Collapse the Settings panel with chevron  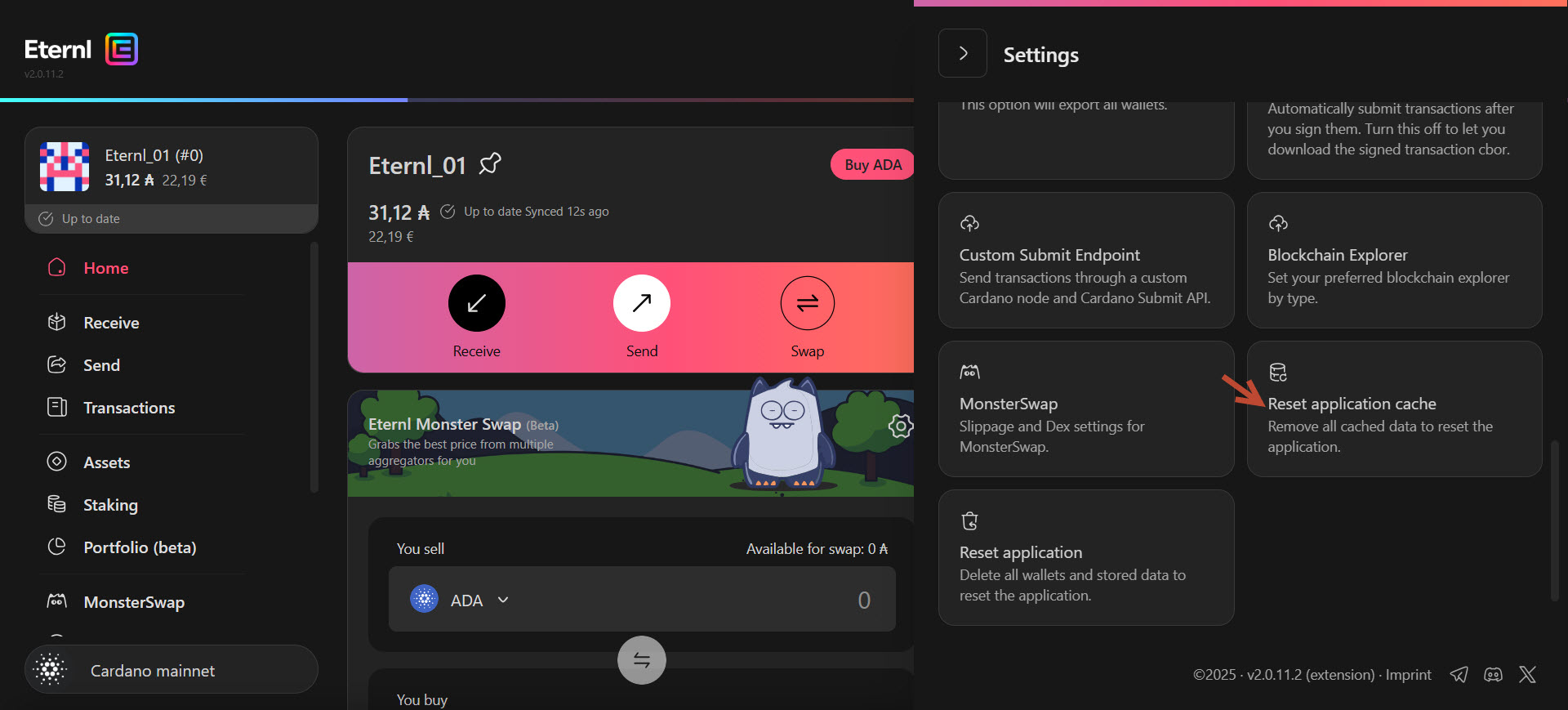(963, 54)
